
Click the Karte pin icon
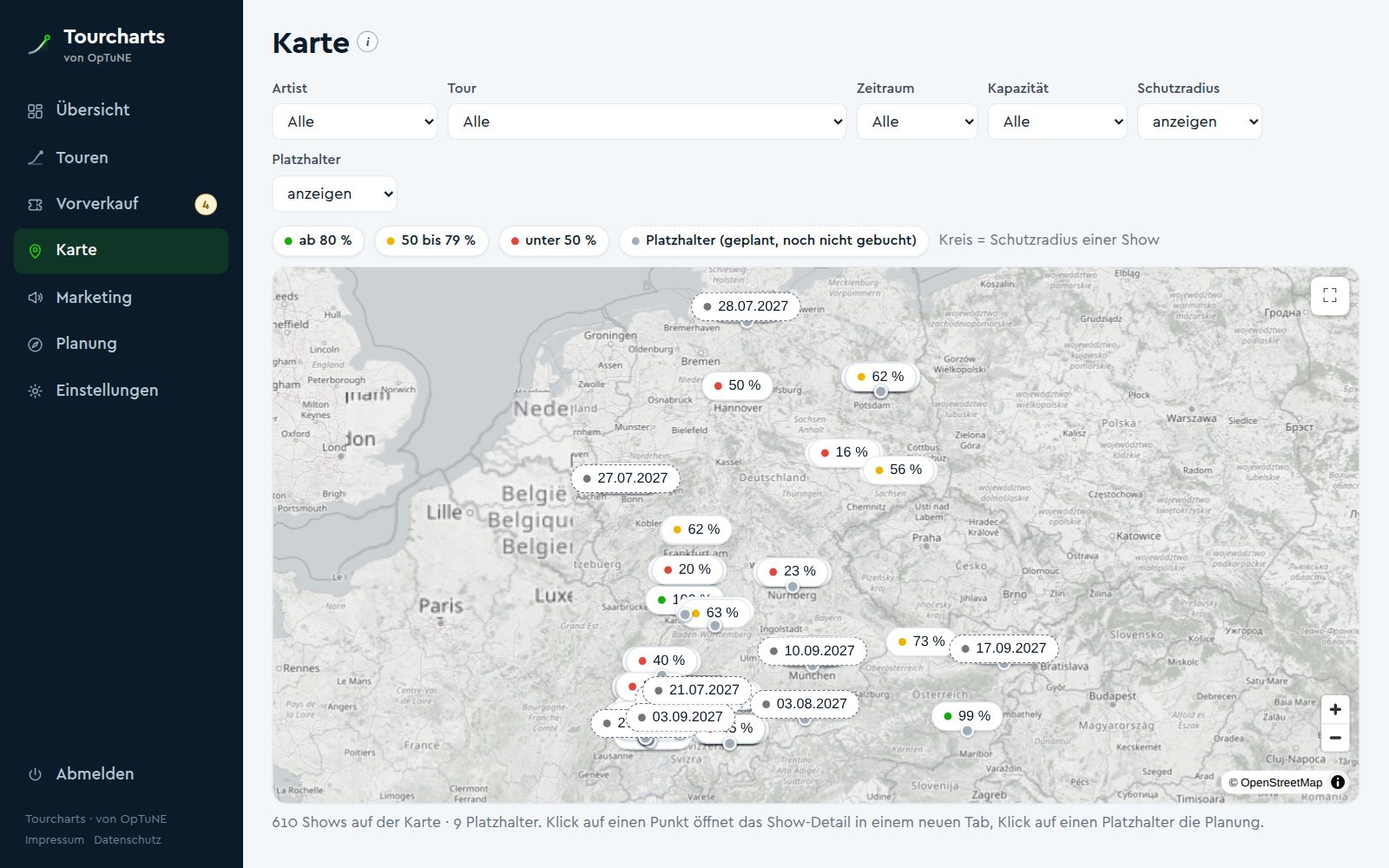click(x=35, y=251)
